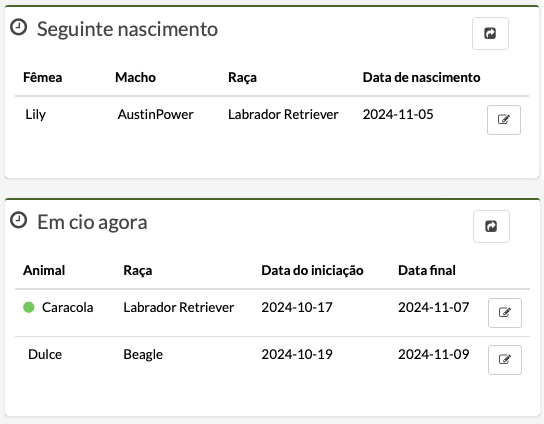Select the Fêmea column header

click(43, 77)
